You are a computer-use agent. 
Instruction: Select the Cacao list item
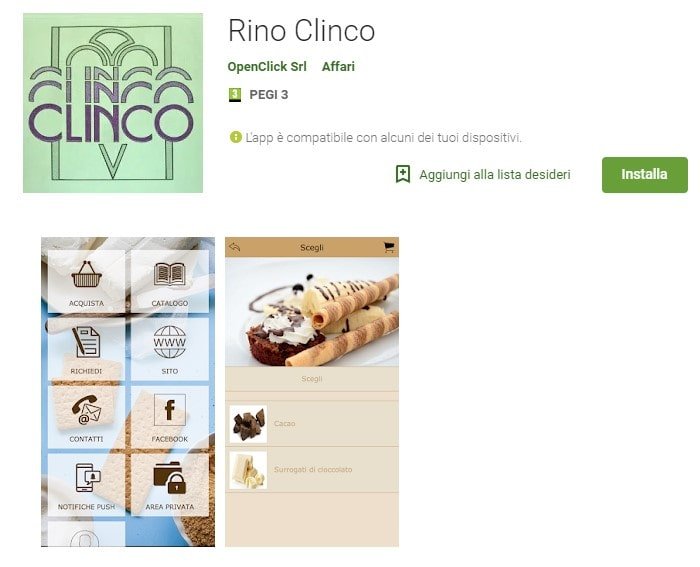[312, 423]
